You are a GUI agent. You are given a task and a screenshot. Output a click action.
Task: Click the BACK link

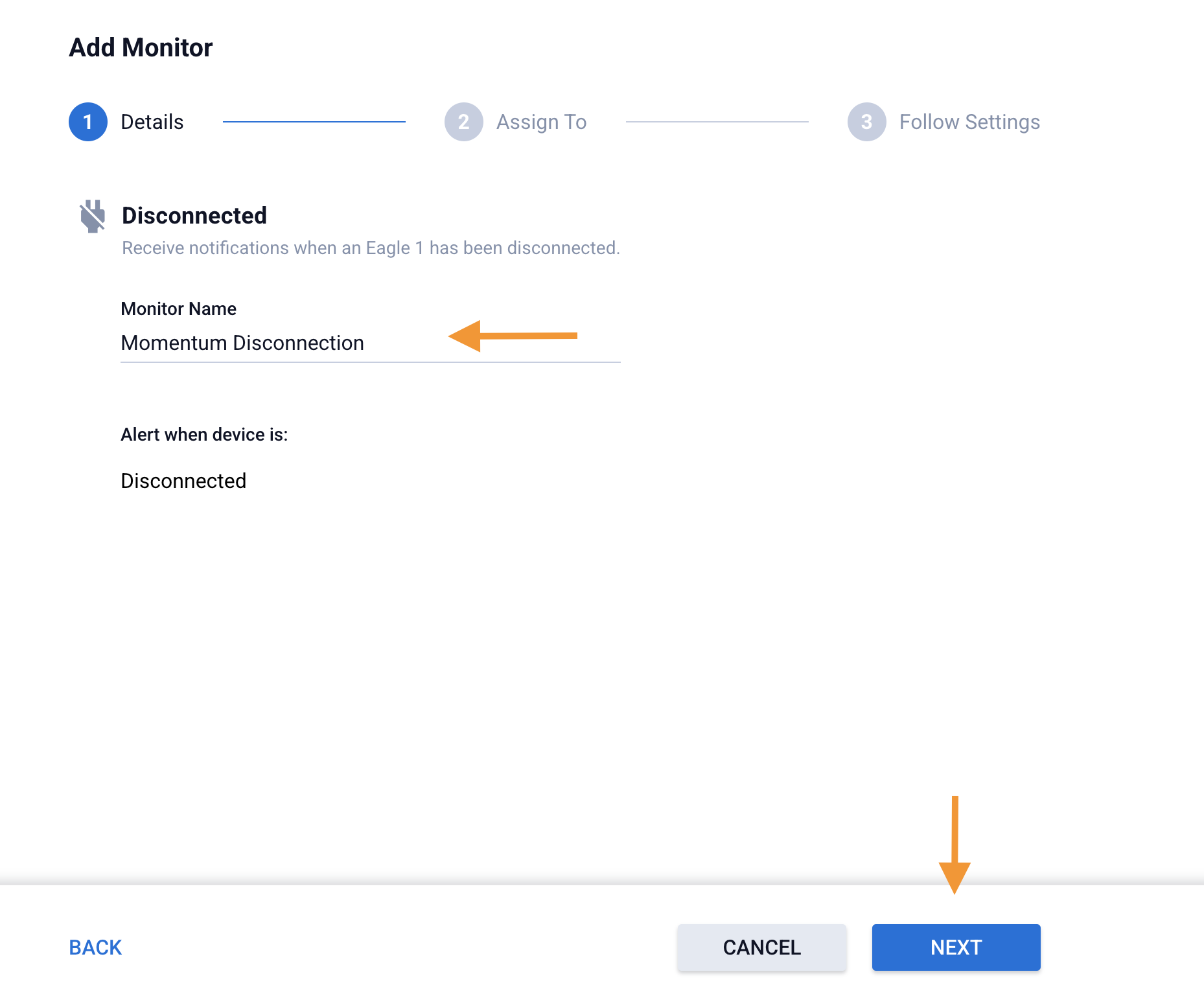(95, 947)
